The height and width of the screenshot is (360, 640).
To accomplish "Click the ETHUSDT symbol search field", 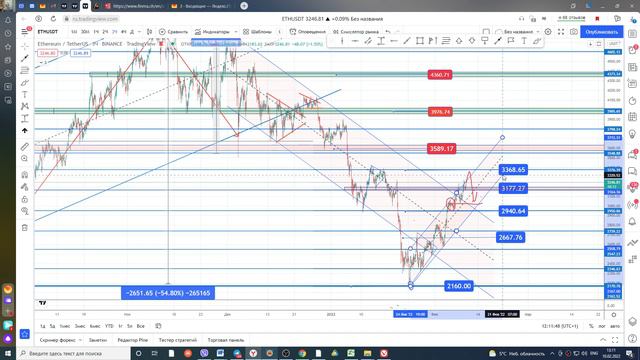I will pyautogui.click(x=48, y=32).
